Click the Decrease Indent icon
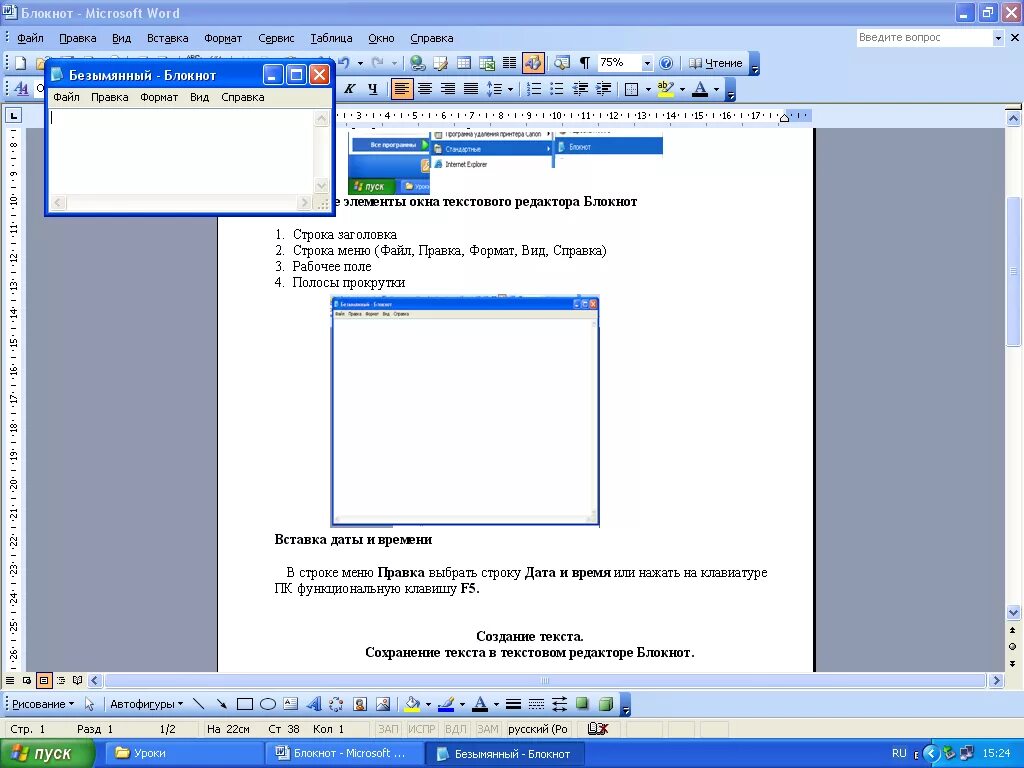1024x768 pixels. tap(580, 89)
